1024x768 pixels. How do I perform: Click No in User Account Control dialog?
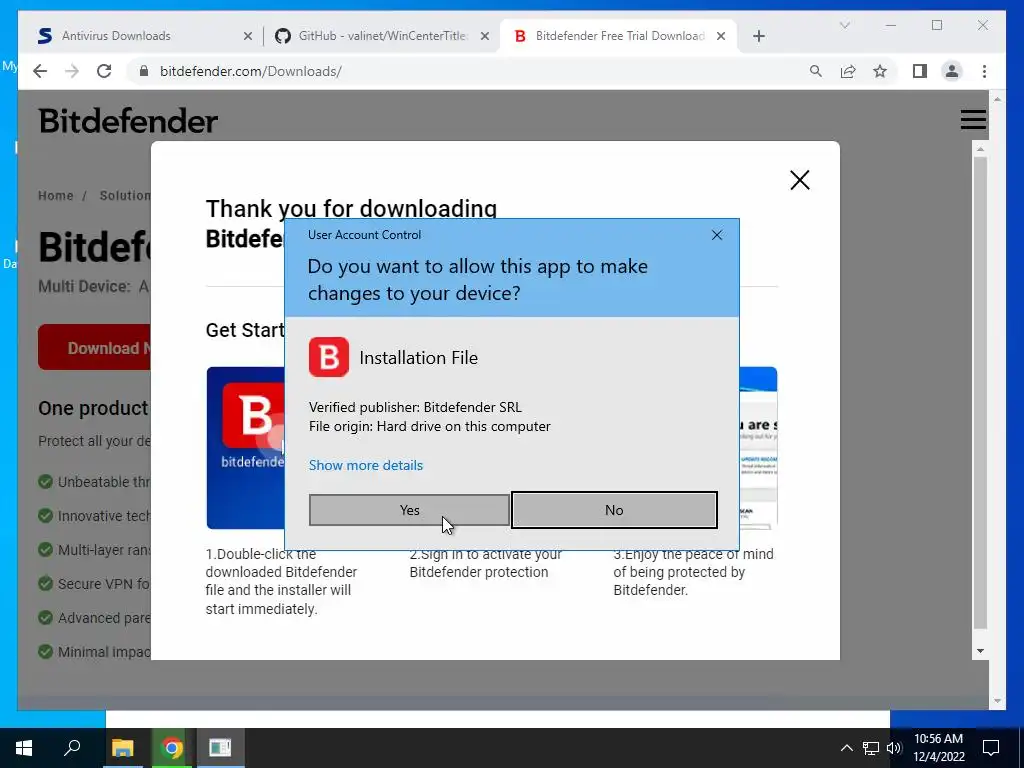pos(614,510)
